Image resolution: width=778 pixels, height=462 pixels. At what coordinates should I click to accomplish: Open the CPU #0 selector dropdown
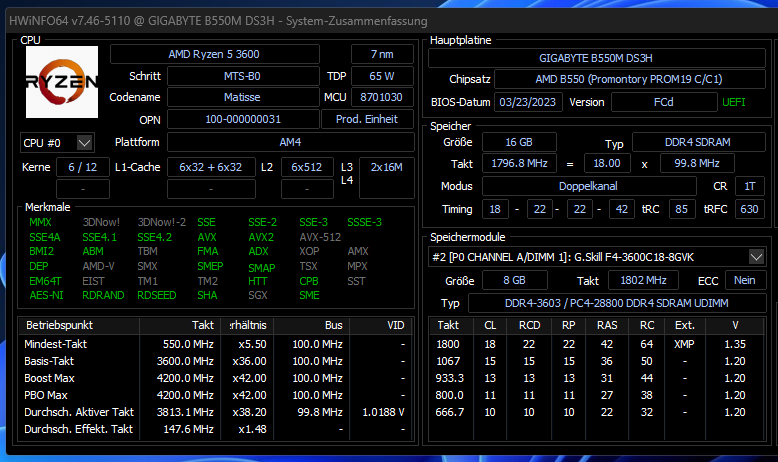pyautogui.click(x=57, y=143)
